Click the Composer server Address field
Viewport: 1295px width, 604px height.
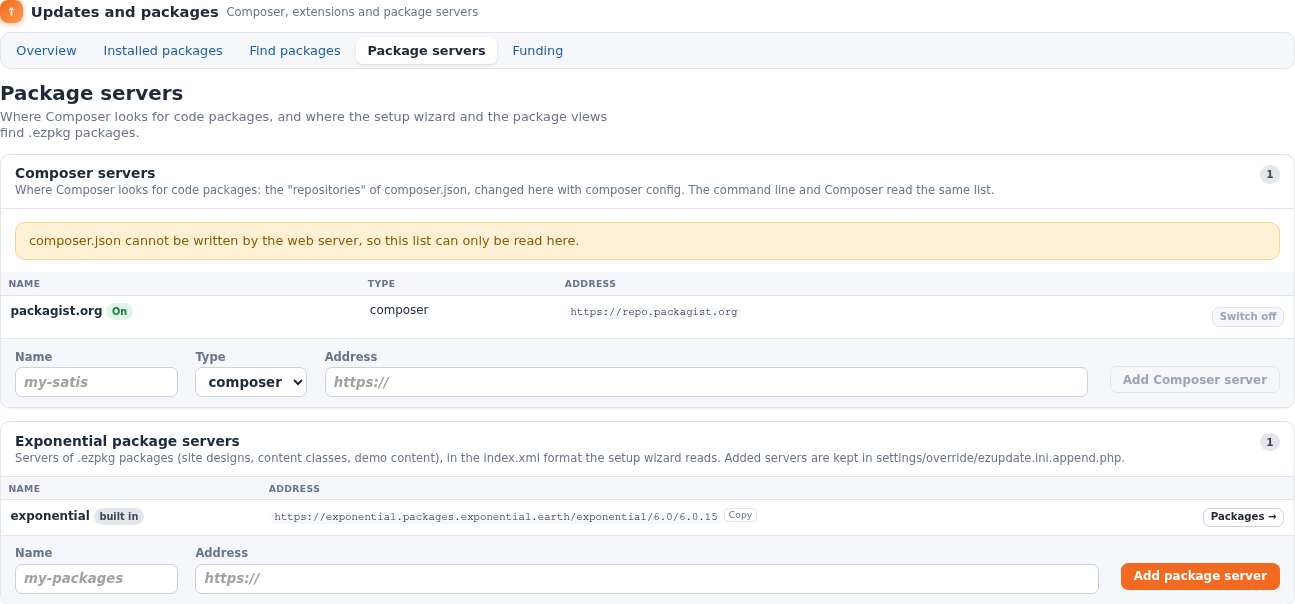706,382
